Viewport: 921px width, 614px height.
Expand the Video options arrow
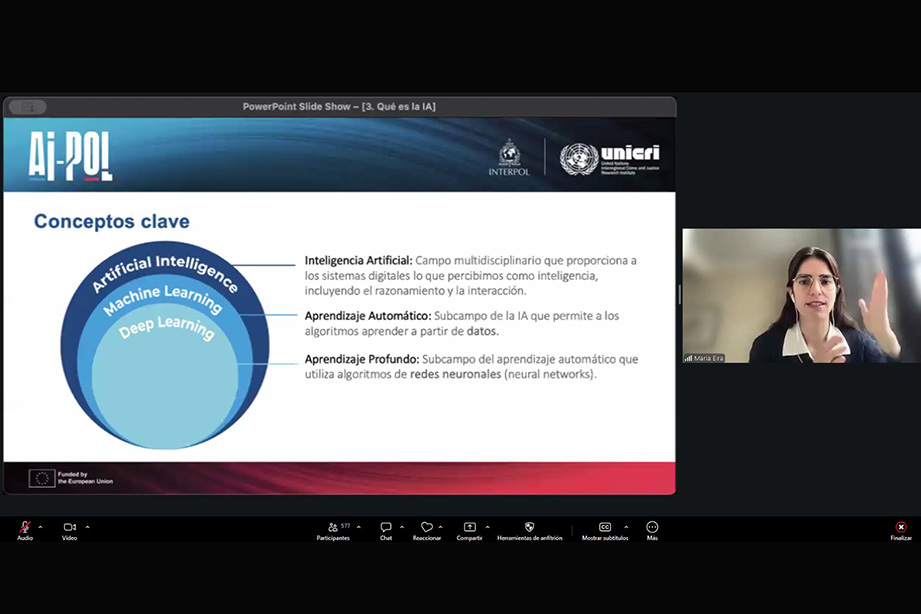(87, 527)
